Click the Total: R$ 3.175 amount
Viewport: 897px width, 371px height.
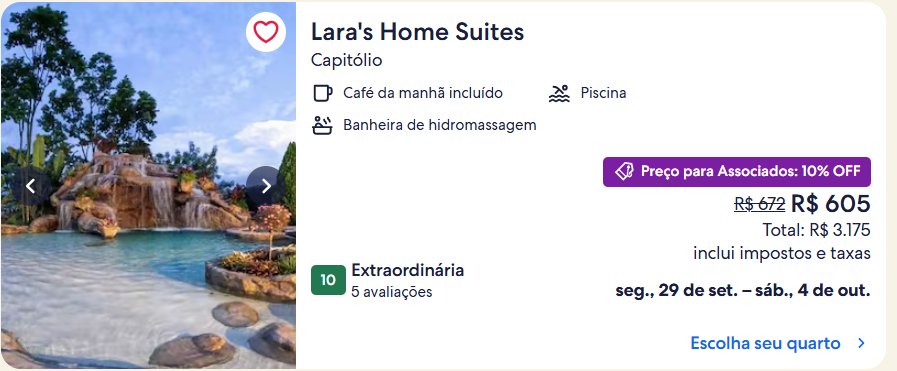[x=816, y=230]
